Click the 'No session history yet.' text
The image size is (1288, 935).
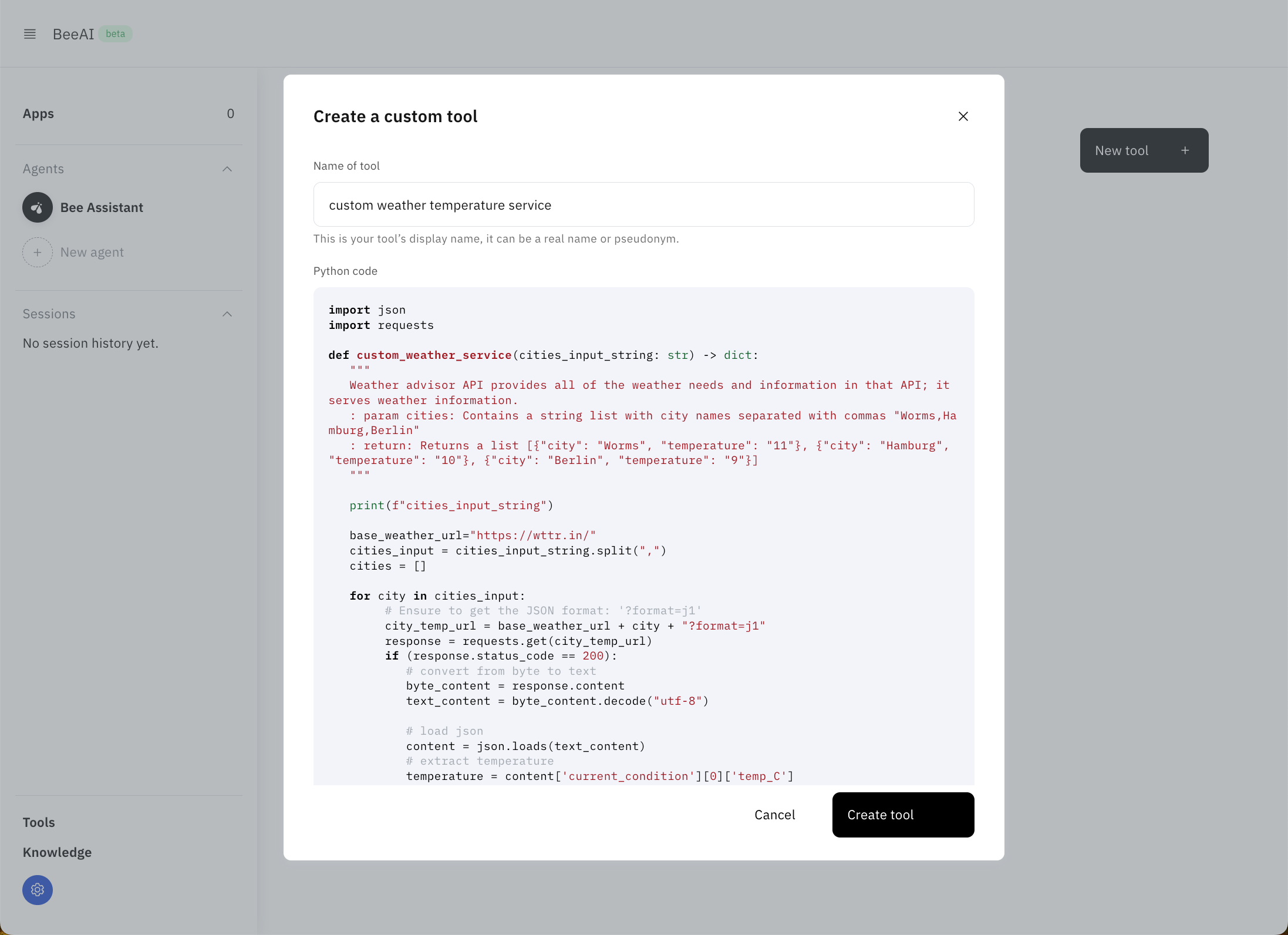[90, 343]
